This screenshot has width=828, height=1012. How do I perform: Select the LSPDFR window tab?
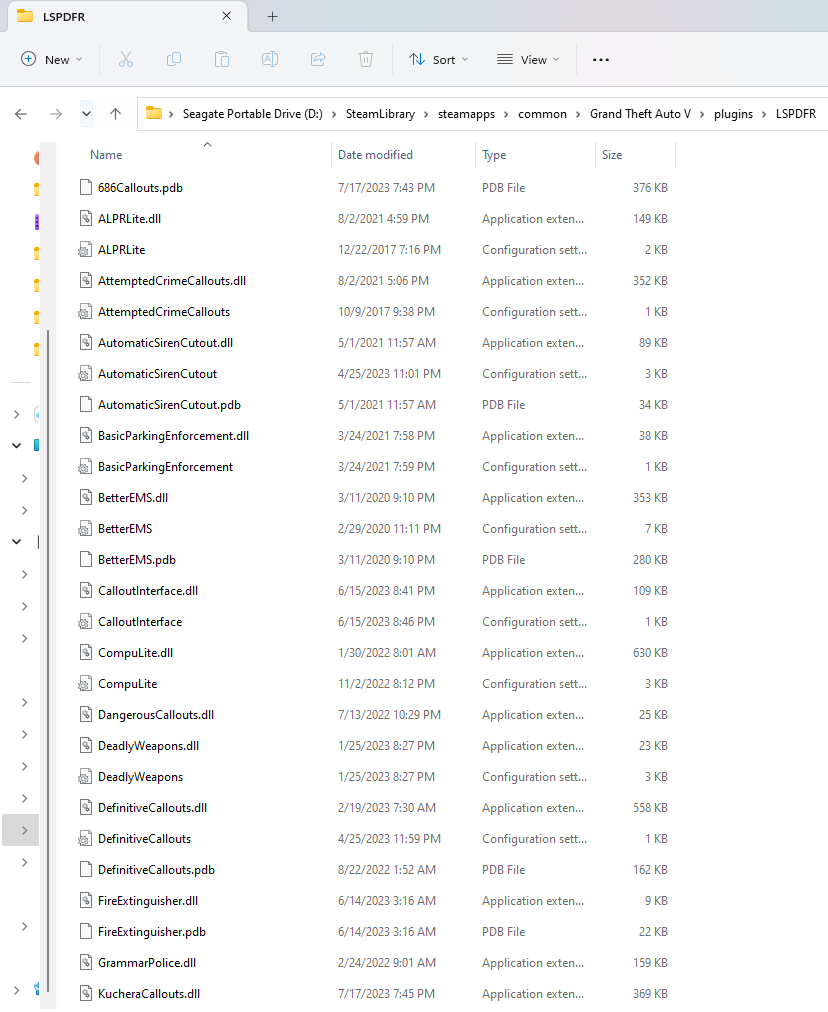point(126,17)
